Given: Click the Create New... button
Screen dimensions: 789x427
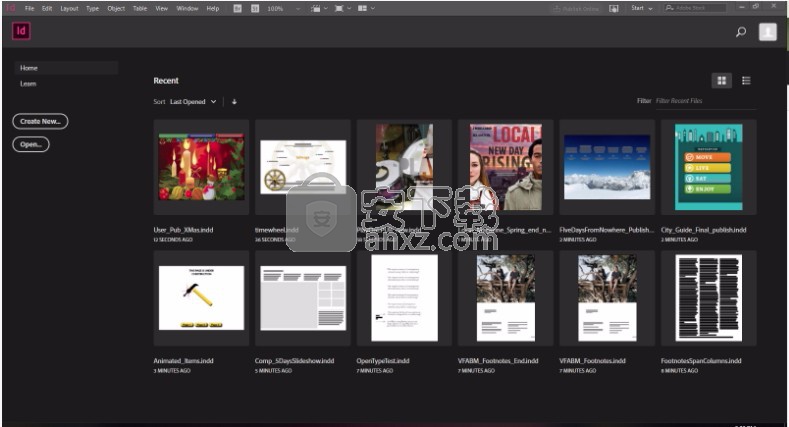Looking at the screenshot, I should 40,121.
